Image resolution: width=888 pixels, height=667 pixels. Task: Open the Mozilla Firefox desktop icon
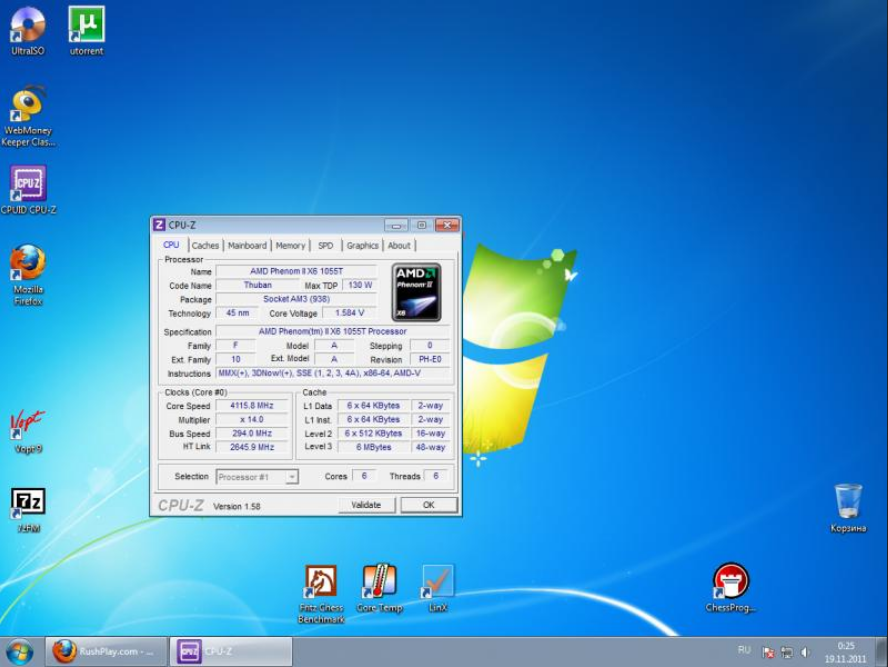28,276
